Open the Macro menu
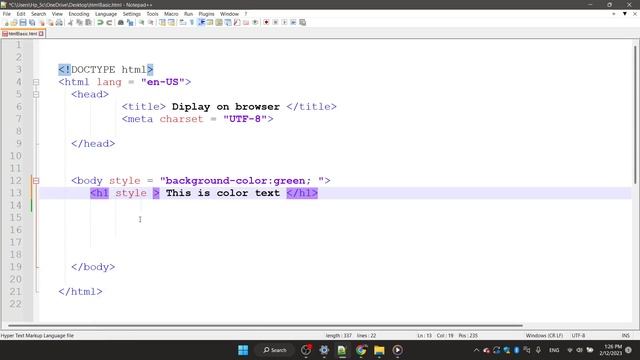The height and width of the screenshot is (360, 640). [171, 14]
